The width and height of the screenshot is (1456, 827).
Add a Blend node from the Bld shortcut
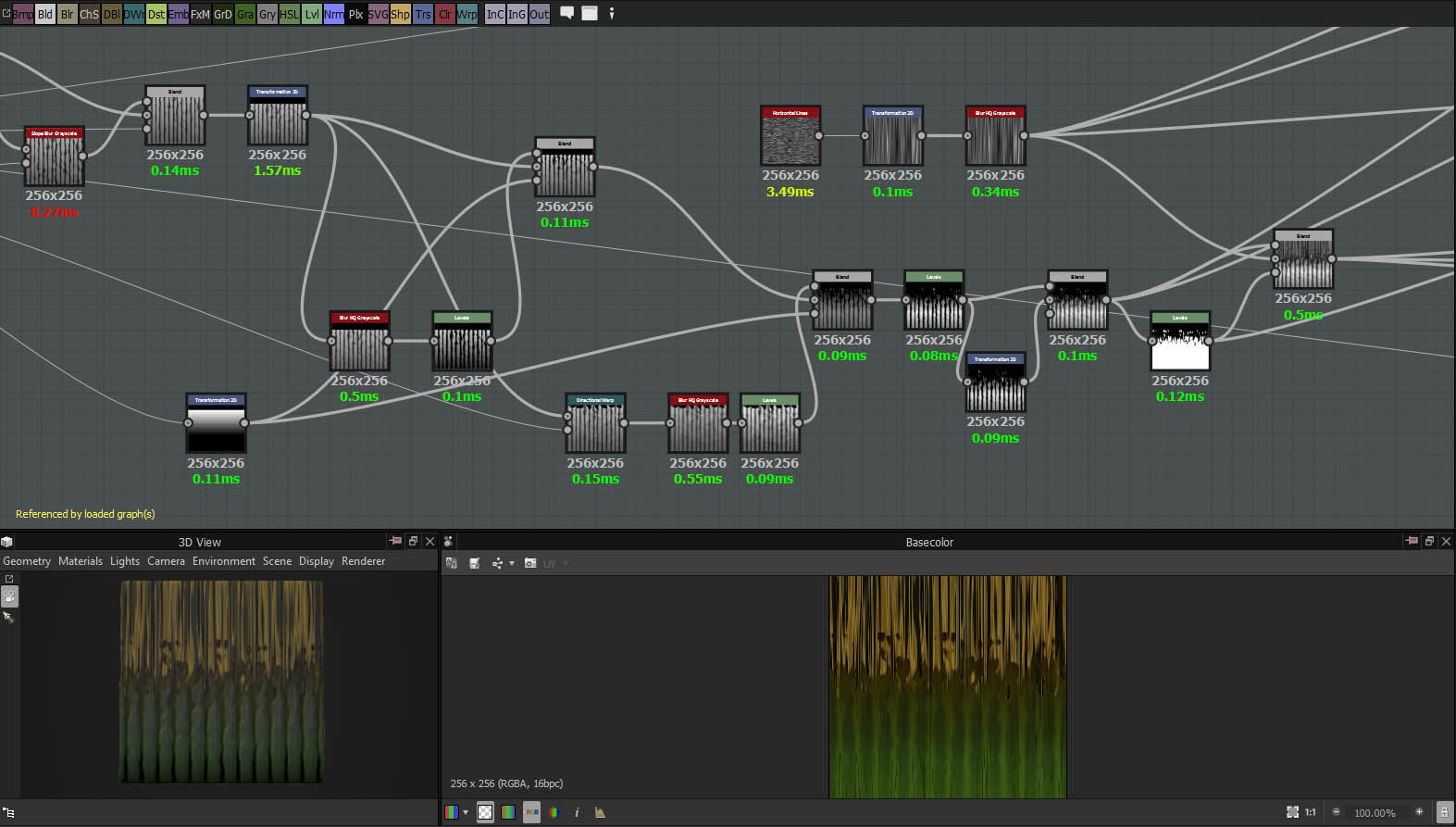[x=44, y=14]
